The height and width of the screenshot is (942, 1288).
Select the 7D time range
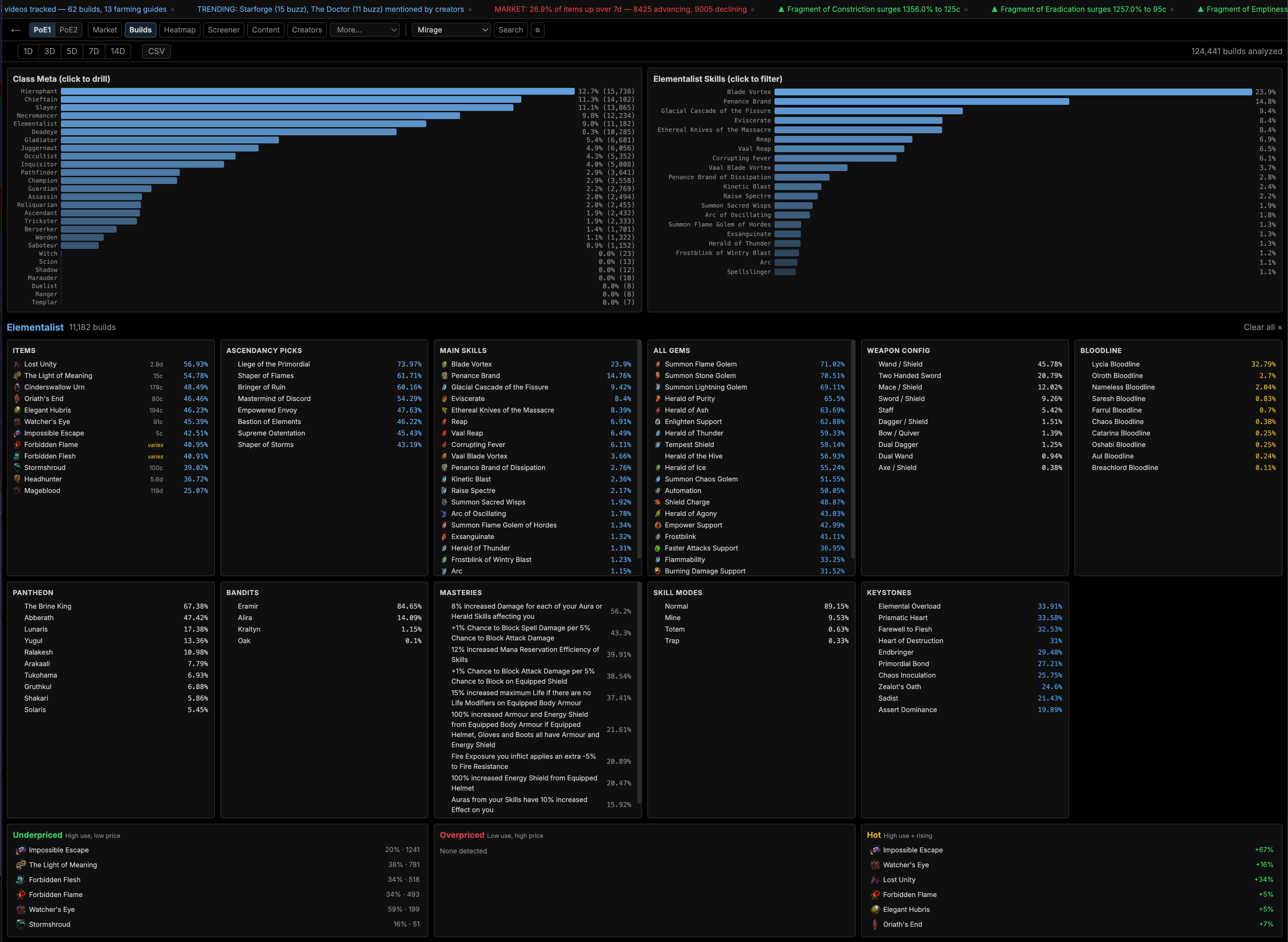click(x=94, y=51)
